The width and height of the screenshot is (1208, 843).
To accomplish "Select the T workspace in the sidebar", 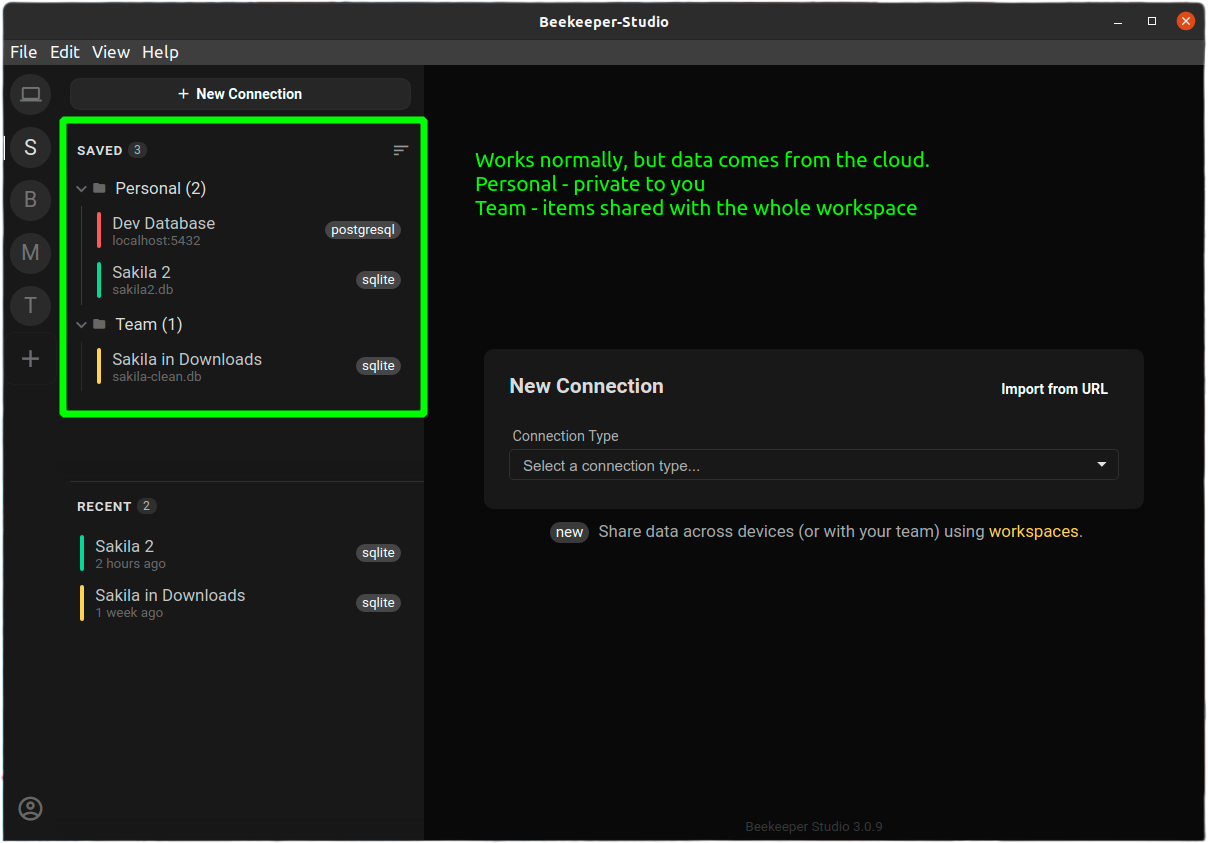I will pyautogui.click(x=30, y=306).
